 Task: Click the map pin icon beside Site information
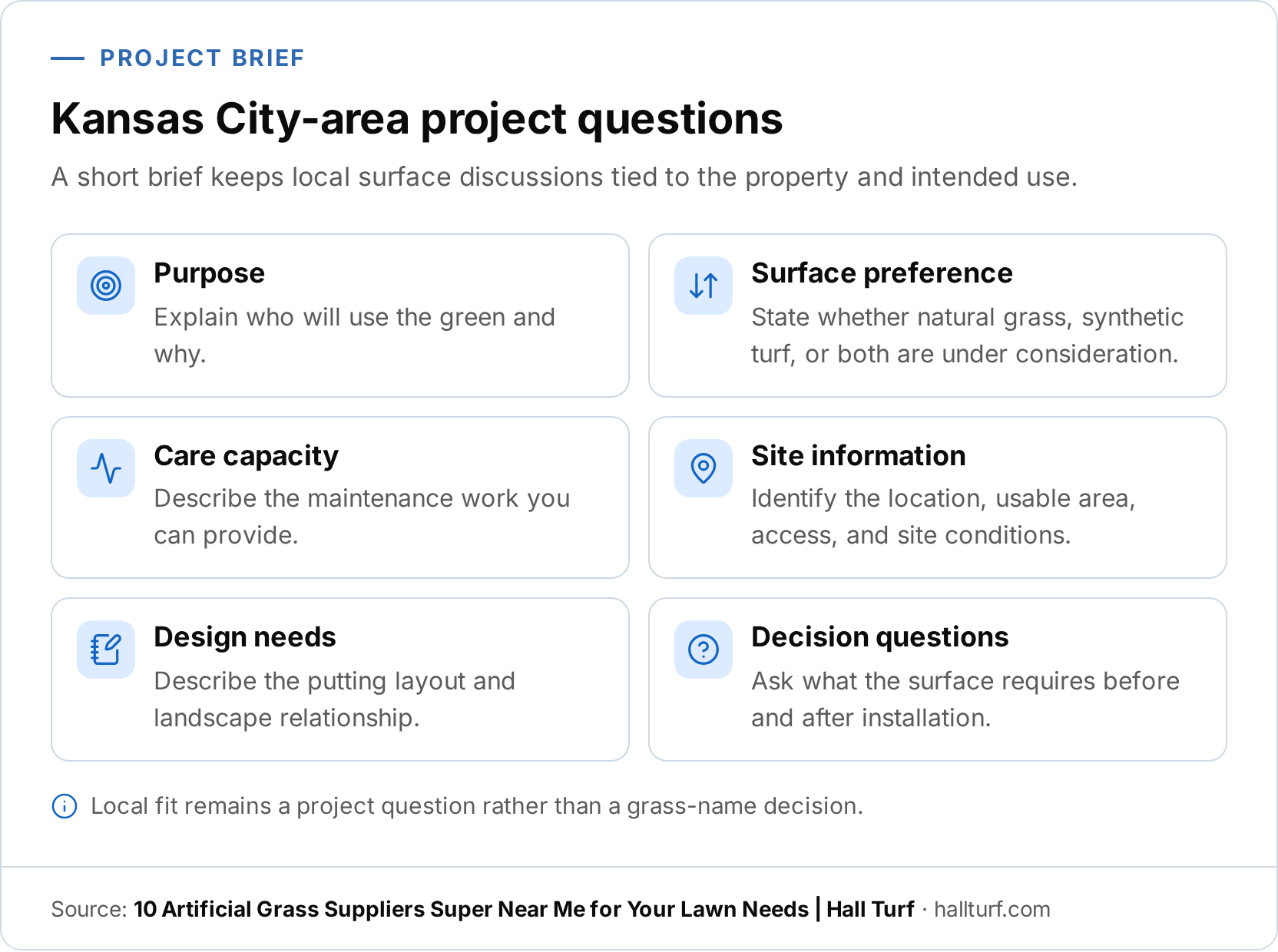[x=704, y=468]
